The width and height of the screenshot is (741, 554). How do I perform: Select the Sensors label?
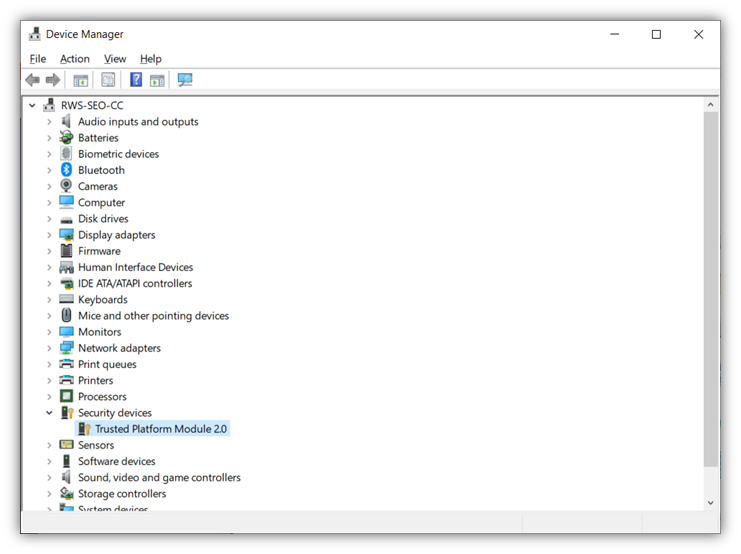96,445
